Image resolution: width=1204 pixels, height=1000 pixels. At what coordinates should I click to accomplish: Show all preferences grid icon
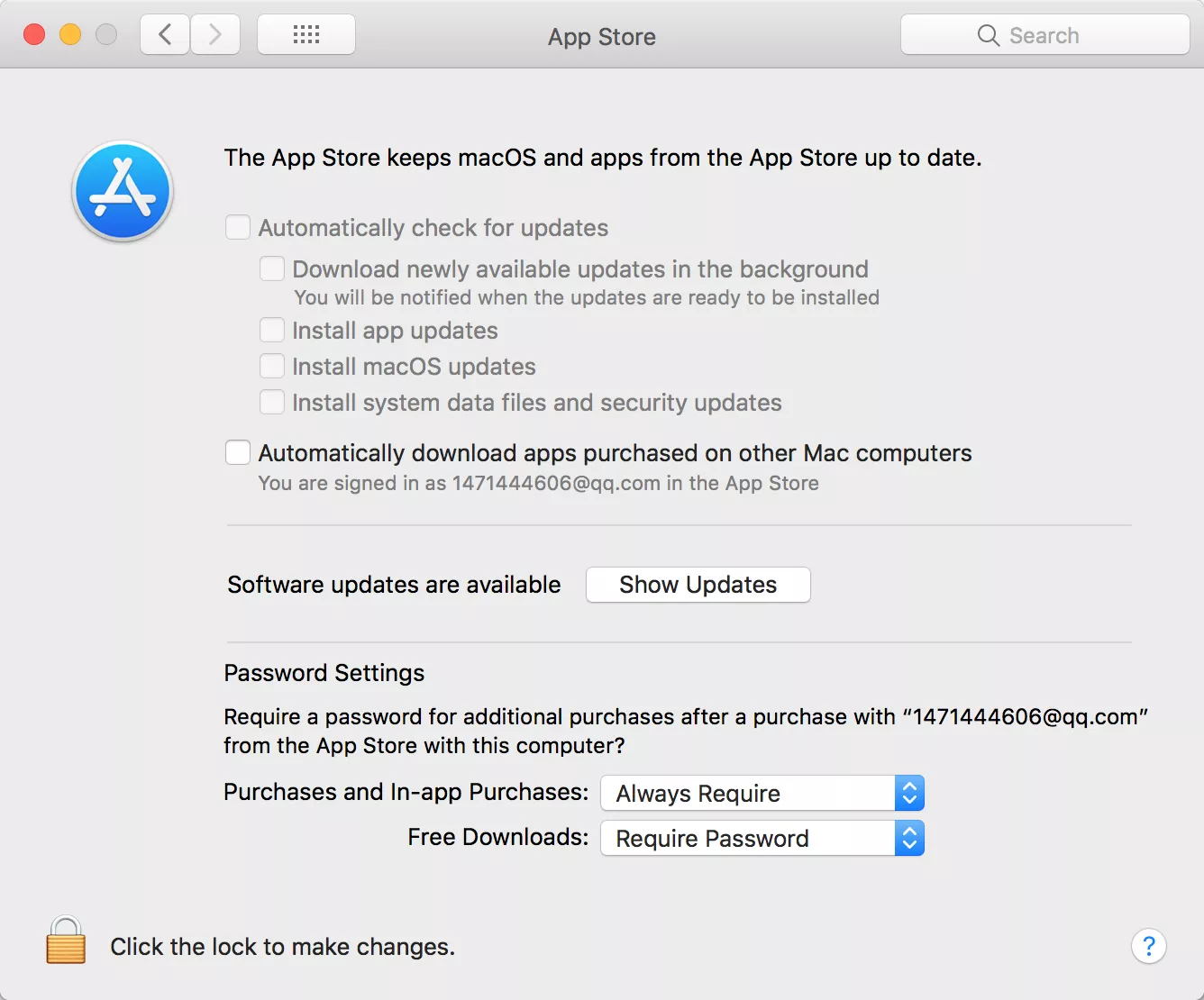pyautogui.click(x=306, y=35)
